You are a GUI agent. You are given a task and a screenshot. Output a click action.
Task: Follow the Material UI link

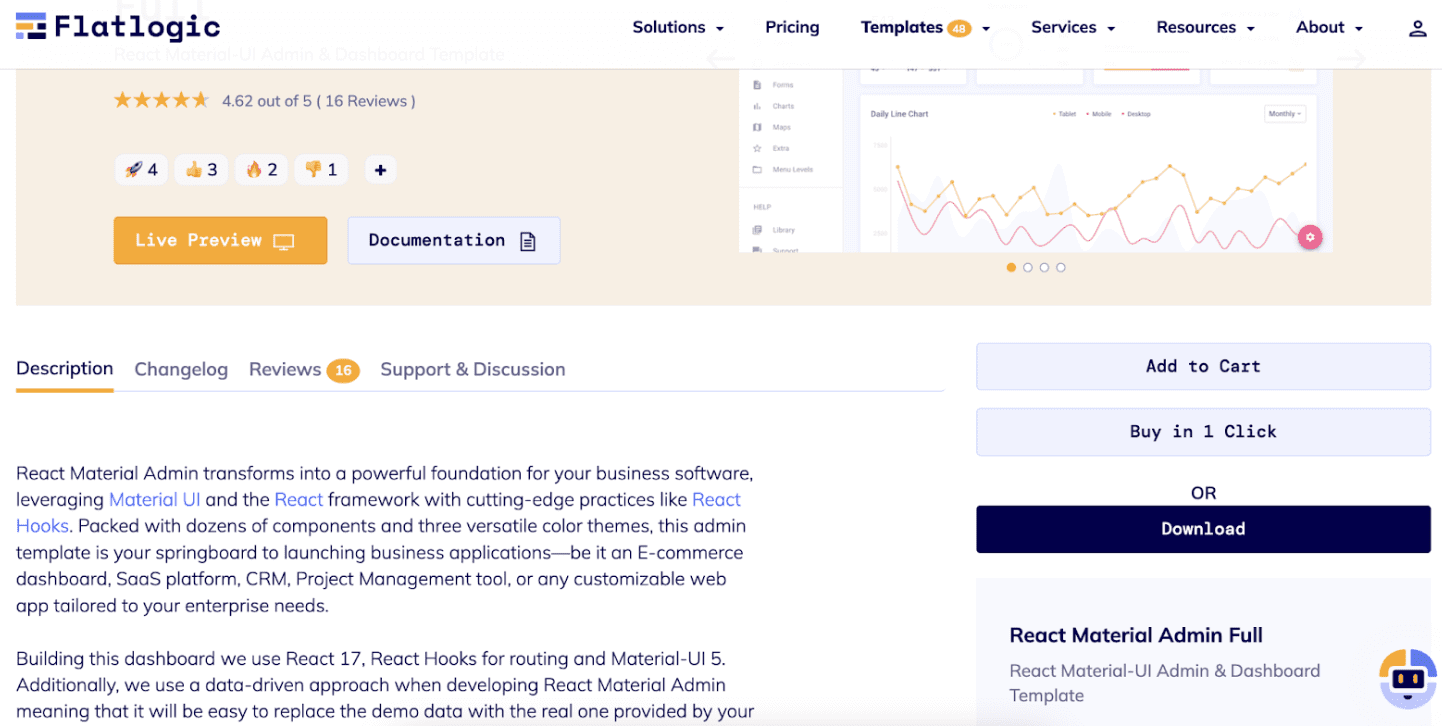[155, 499]
